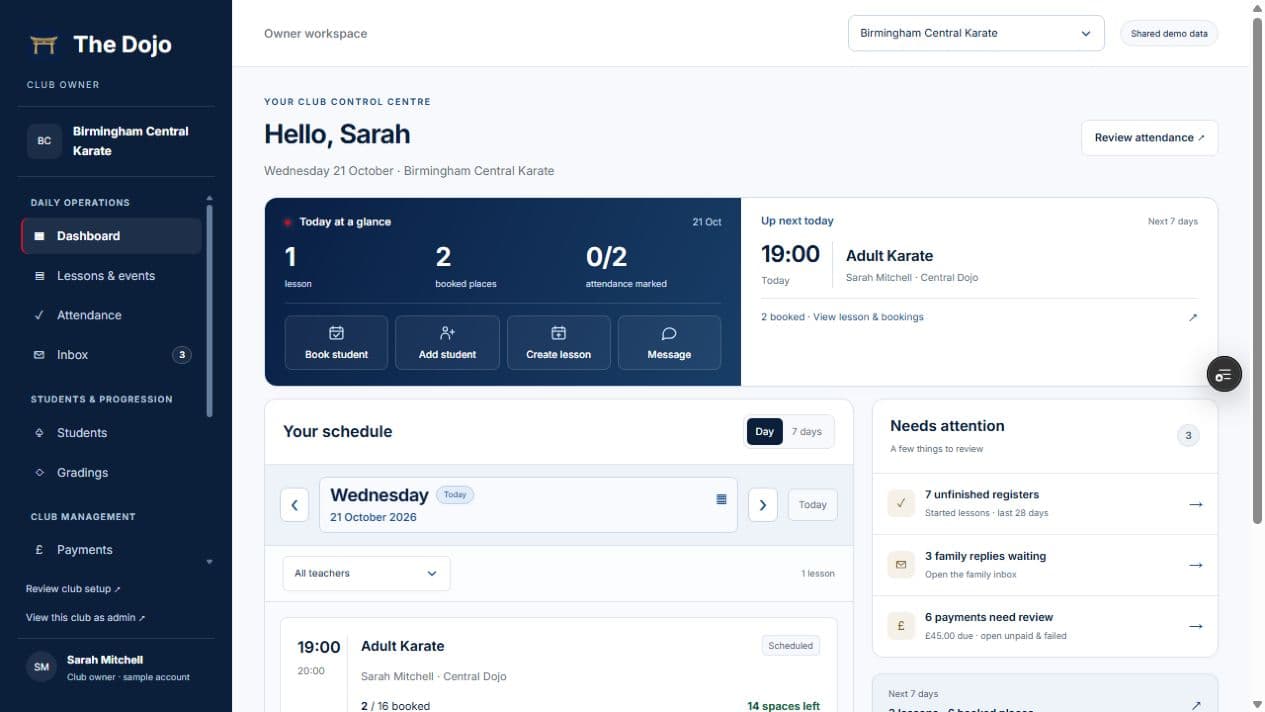This screenshot has height=712, width=1265.
Task: Click the arrow on 3 family replies row
Action: click(1195, 566)
